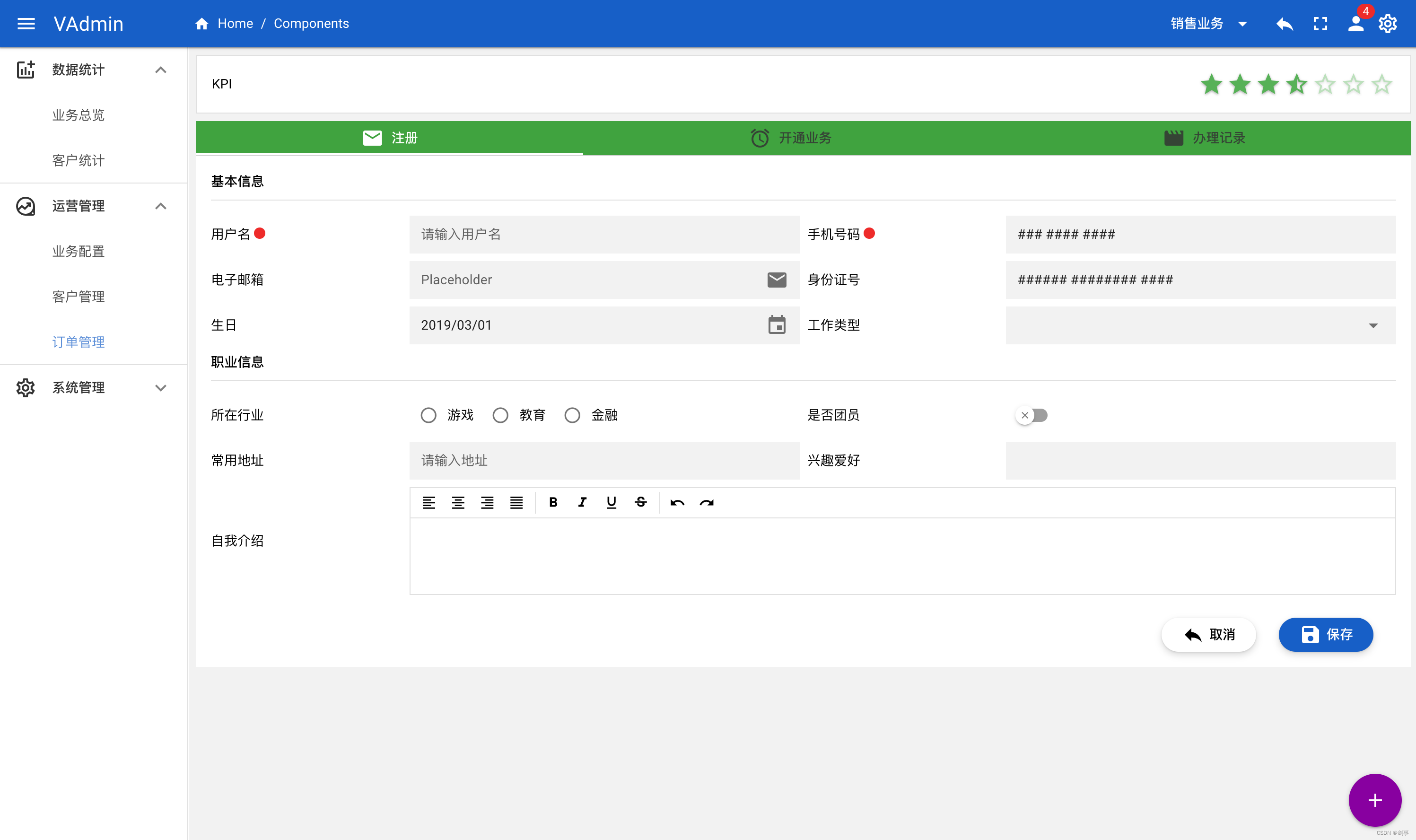Screen dimensions: 1416x840
Task: Click the 请输入用户名 input field
Action: (x=604, y=234)
